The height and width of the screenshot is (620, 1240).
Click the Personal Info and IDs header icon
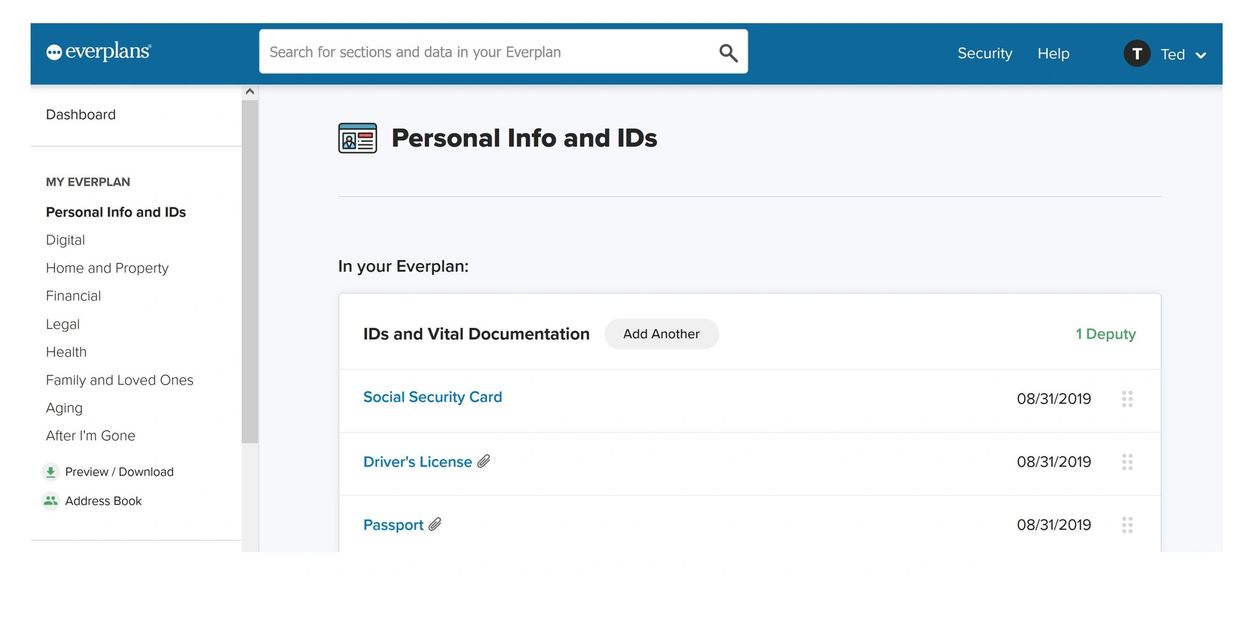click(x=357, y=138)
